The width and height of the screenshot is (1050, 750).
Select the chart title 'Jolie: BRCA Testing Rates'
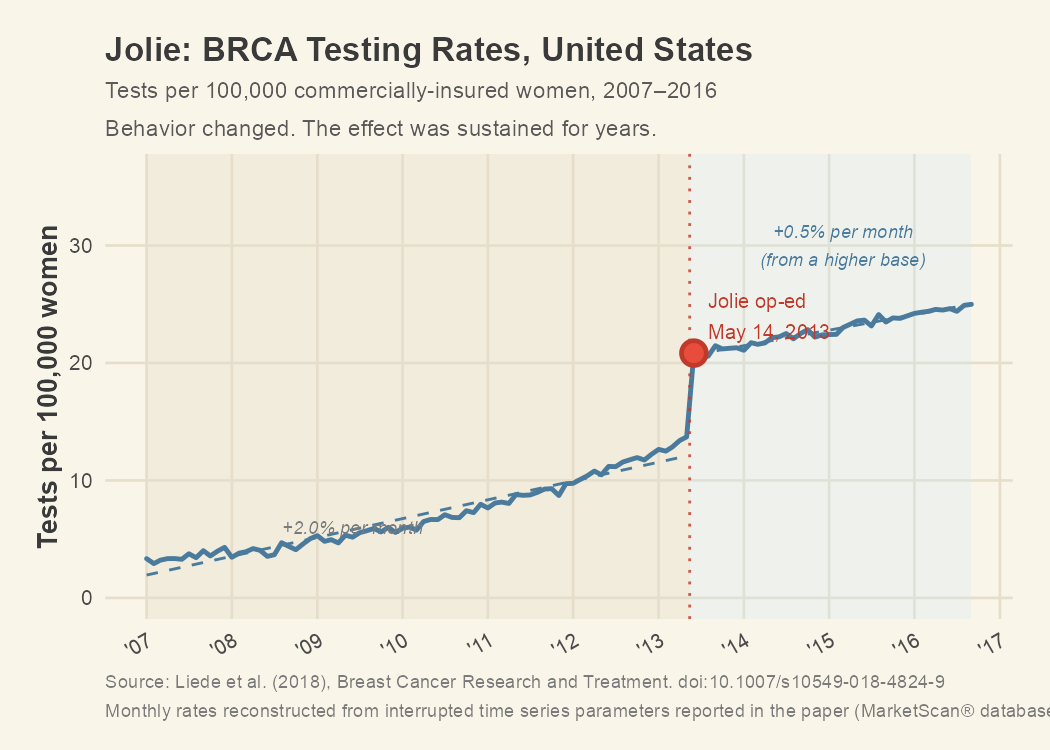[318, 50]
